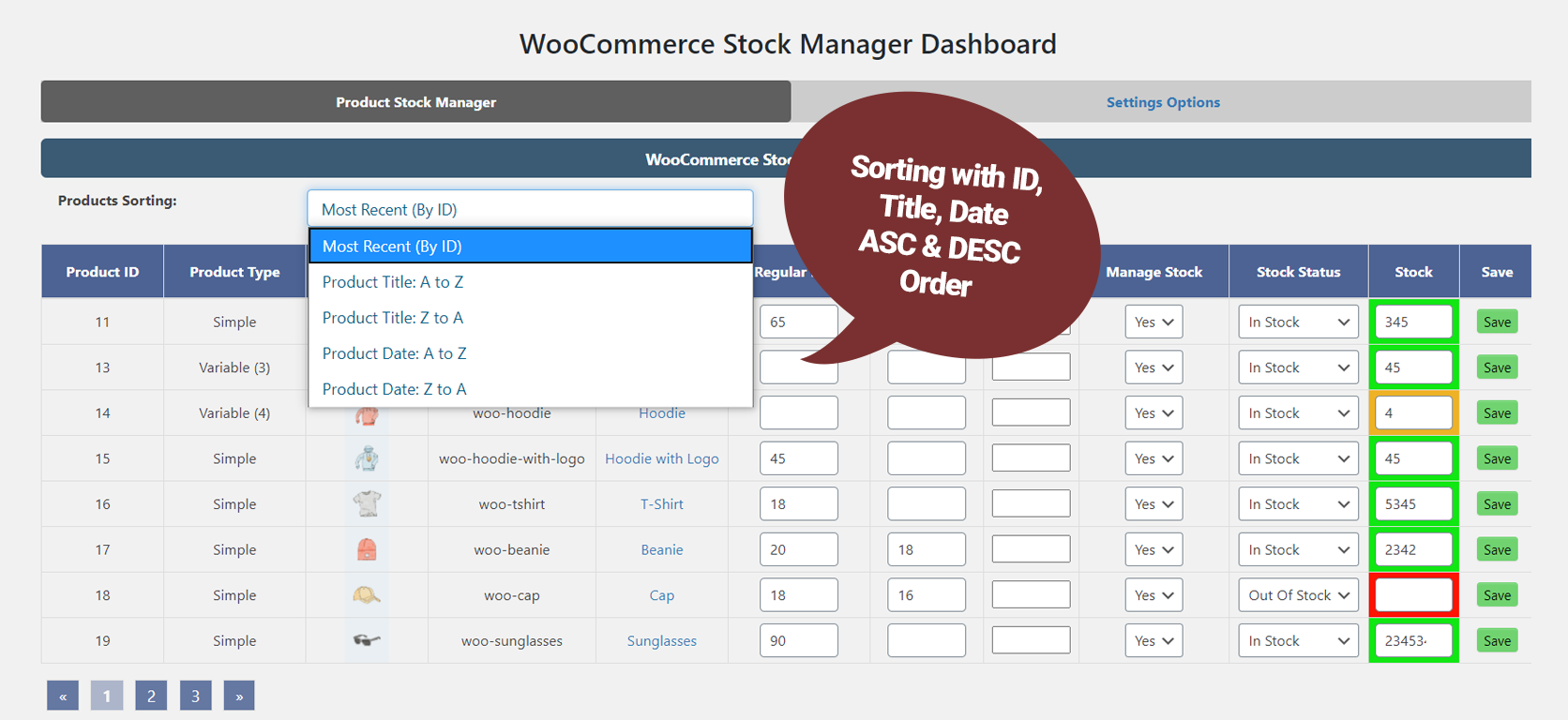
Task: Click the hoodie thumbnail in row 14
Action: (367, 414)
